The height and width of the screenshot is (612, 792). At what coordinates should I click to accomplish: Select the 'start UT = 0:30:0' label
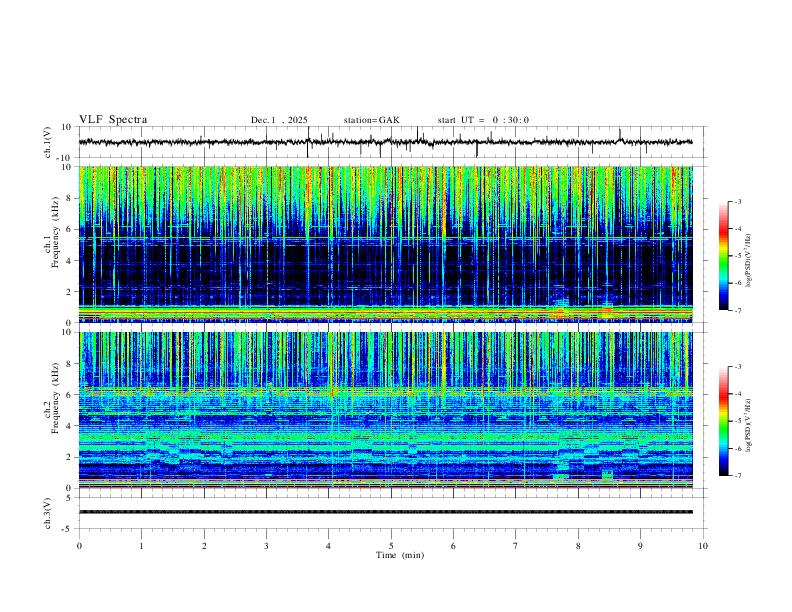pos(483,120)
